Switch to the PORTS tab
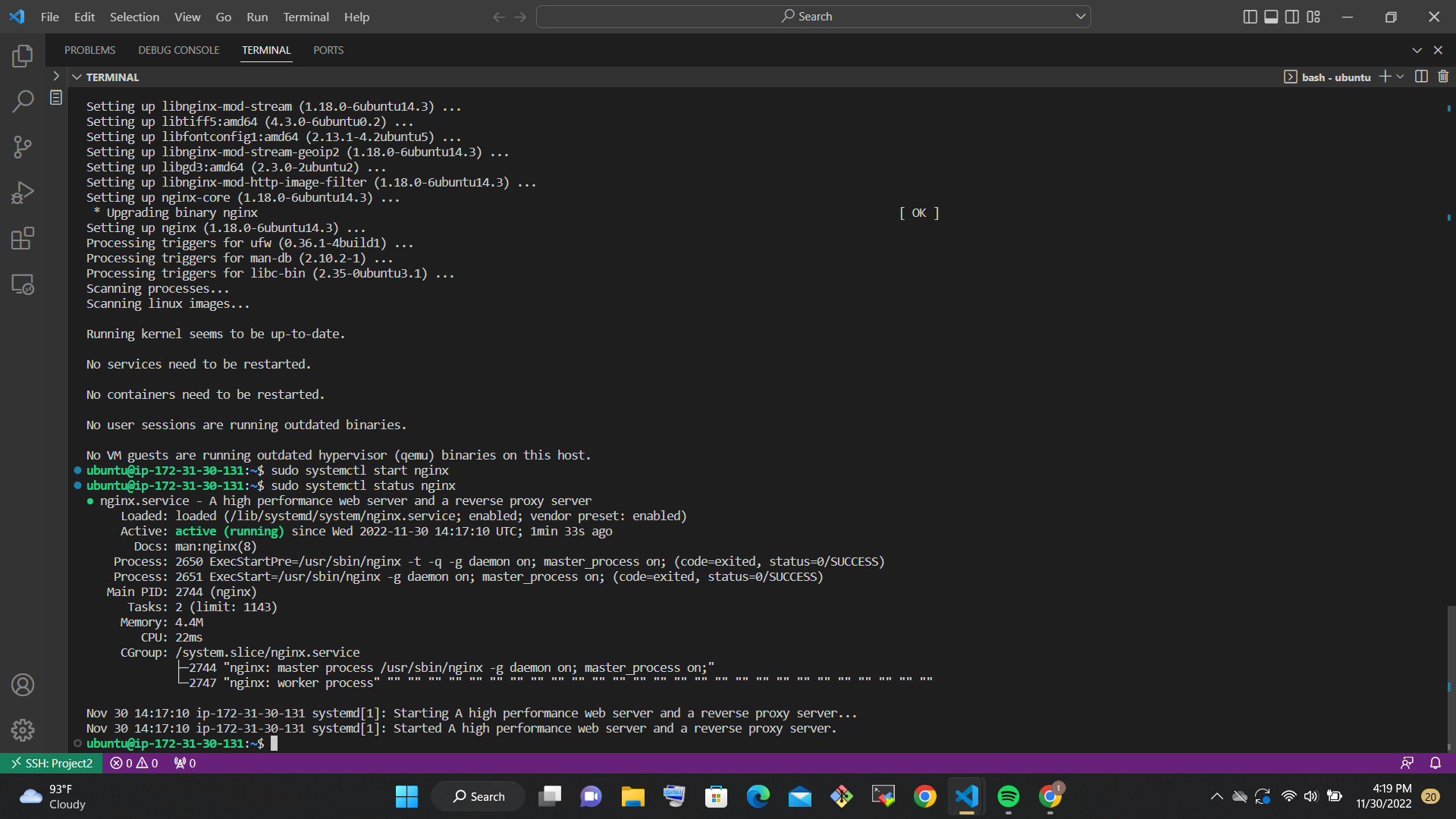Image resolution: width=1456 pixels, height=819 pixels. pos(328,50)
